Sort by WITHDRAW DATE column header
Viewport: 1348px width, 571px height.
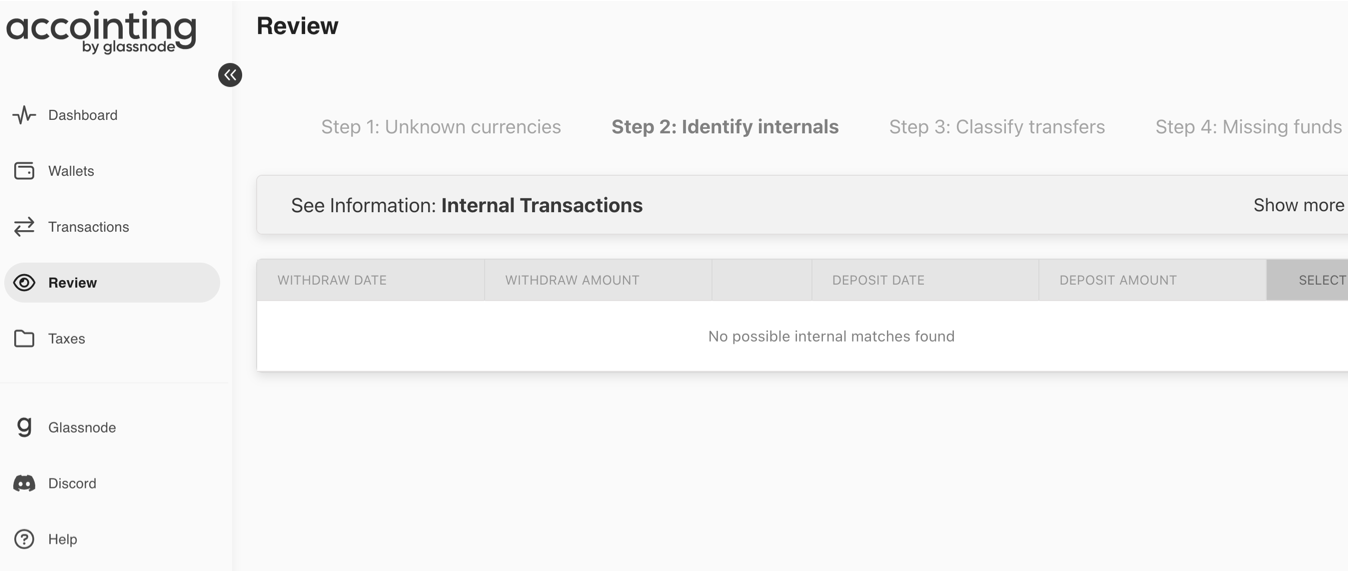(332, 280)
